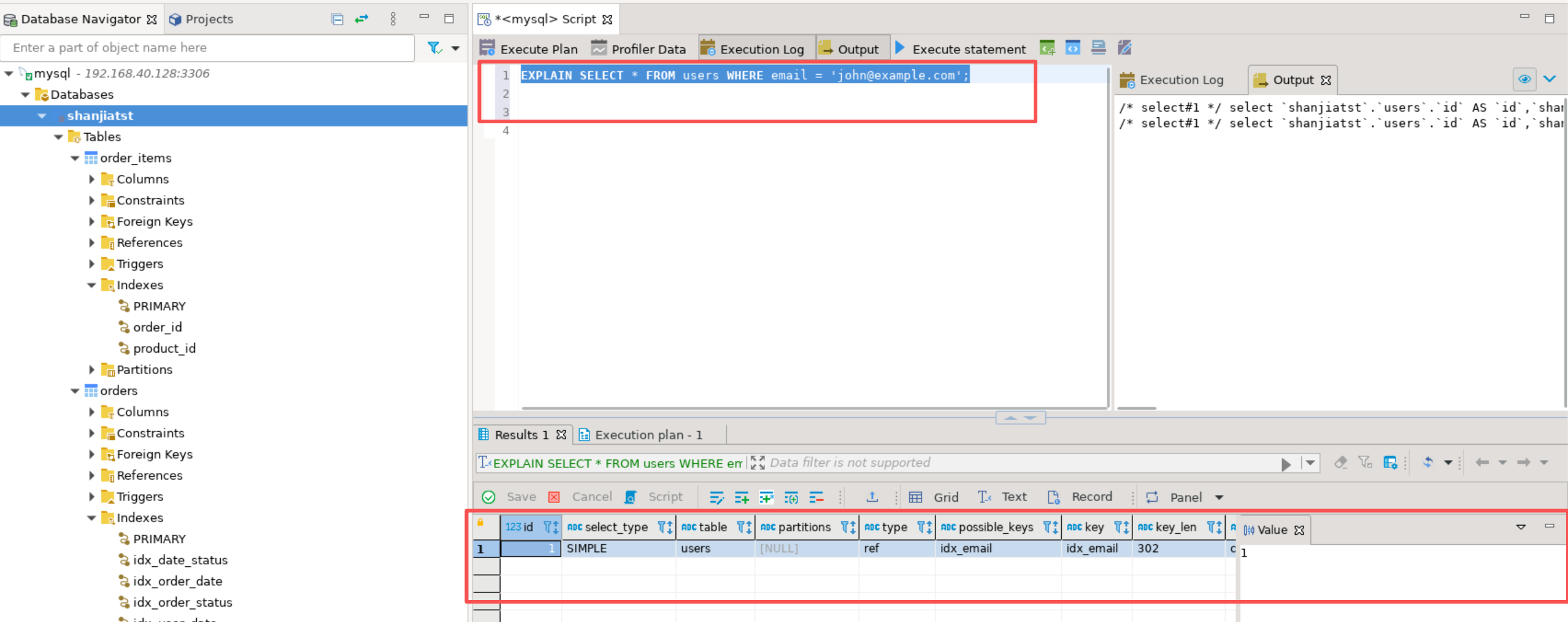This screenshot has width=1568, height=622.
Task: Click the navigator filter funnel icon
Action: [x=434, y=48]
